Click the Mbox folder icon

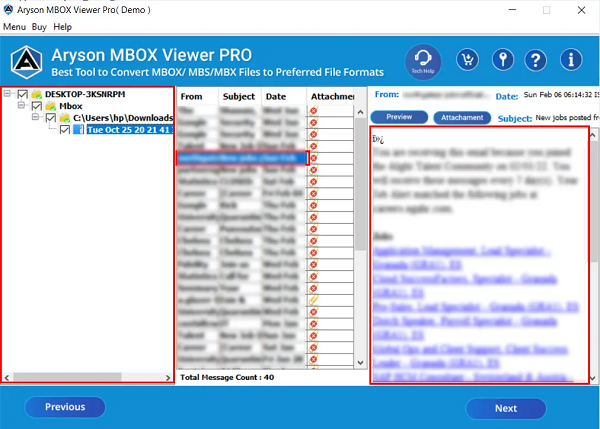[x=51, y=106]
